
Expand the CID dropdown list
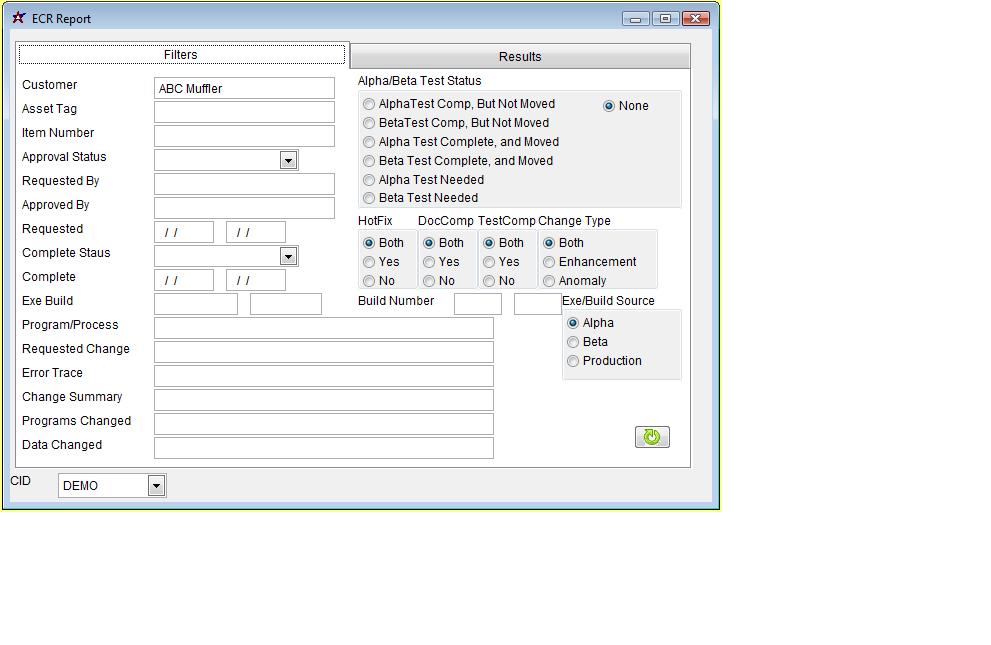[x=156, y=486]
